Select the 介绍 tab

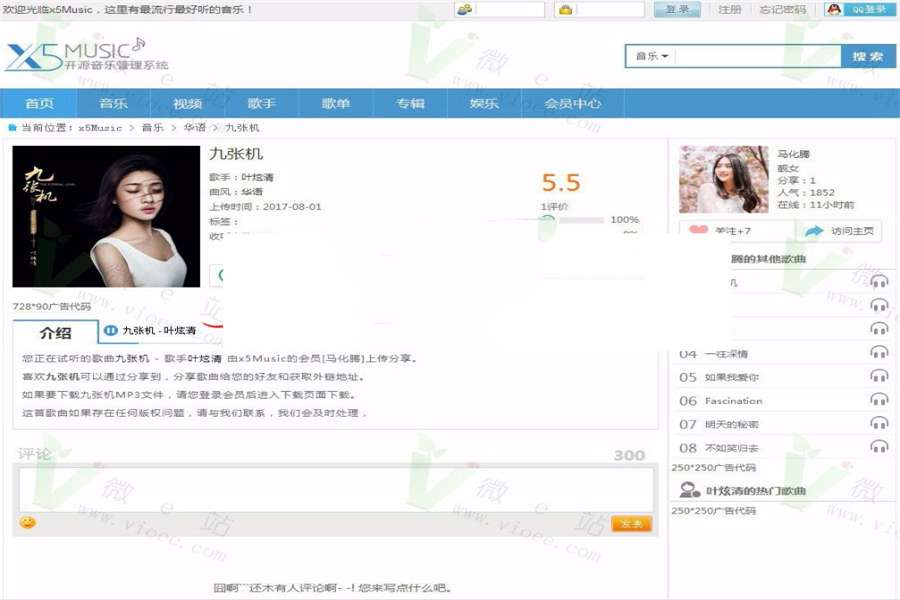[x=56, y=333]
